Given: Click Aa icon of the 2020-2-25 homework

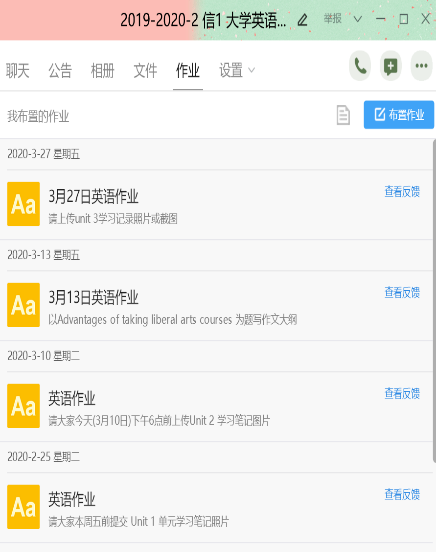Looking at the screenshot, I should pyautogui.click(x=23, y=507).
